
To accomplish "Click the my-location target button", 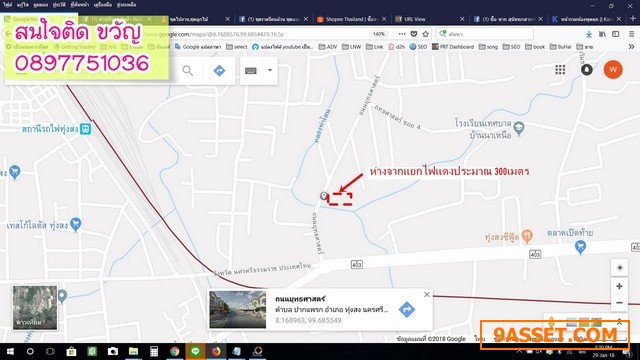I will (619, 268).
